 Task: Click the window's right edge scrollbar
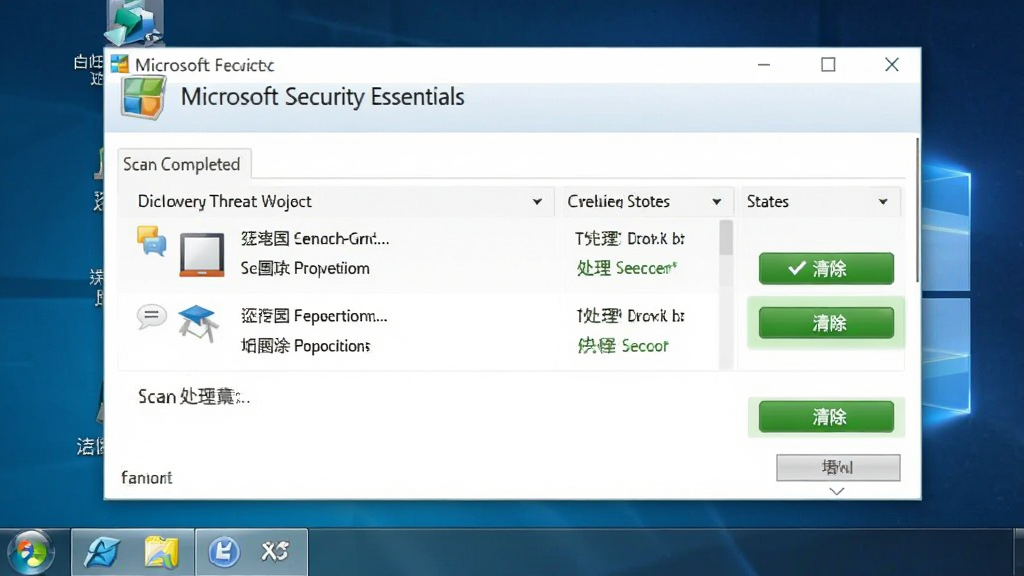[918, 210]
